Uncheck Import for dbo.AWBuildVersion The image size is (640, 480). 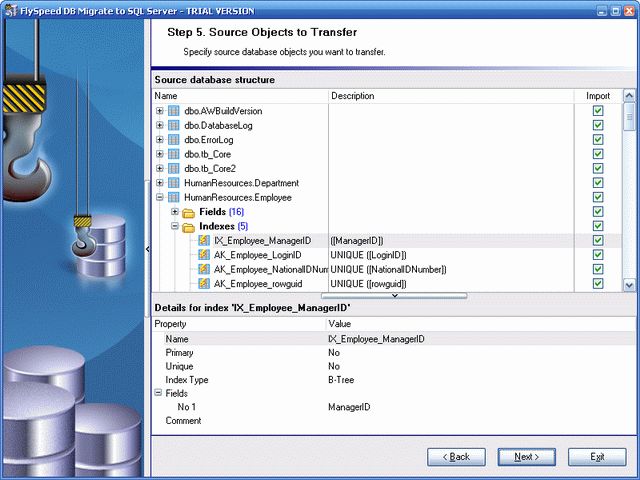coord(598,111)
